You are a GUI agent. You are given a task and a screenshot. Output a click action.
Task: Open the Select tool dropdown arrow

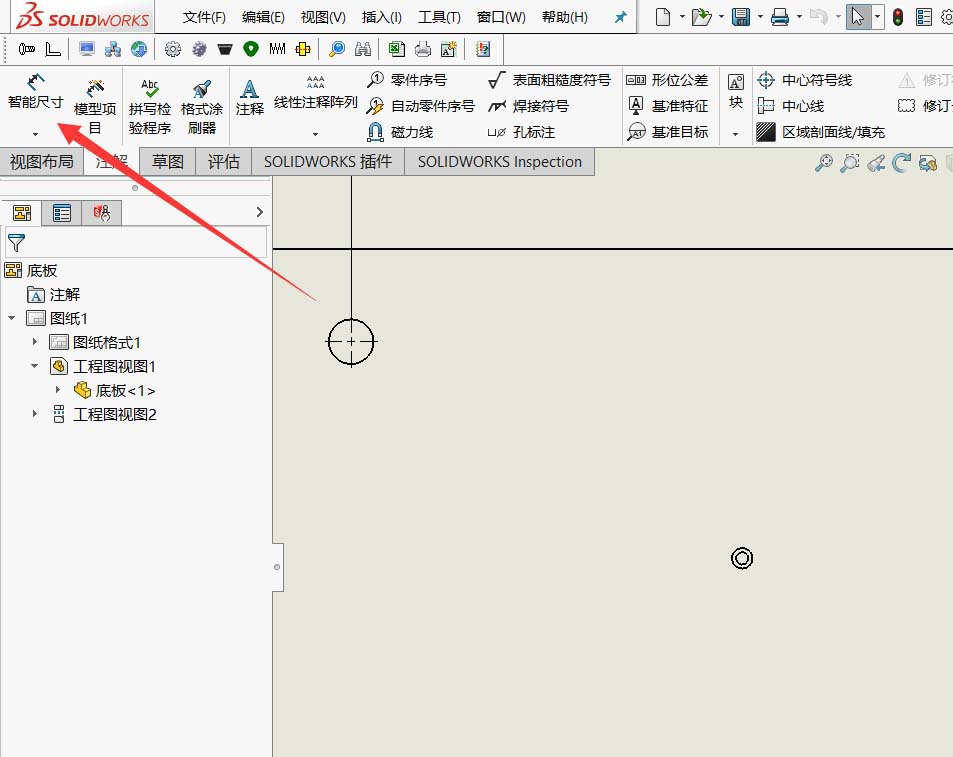[x=877, y=17]
